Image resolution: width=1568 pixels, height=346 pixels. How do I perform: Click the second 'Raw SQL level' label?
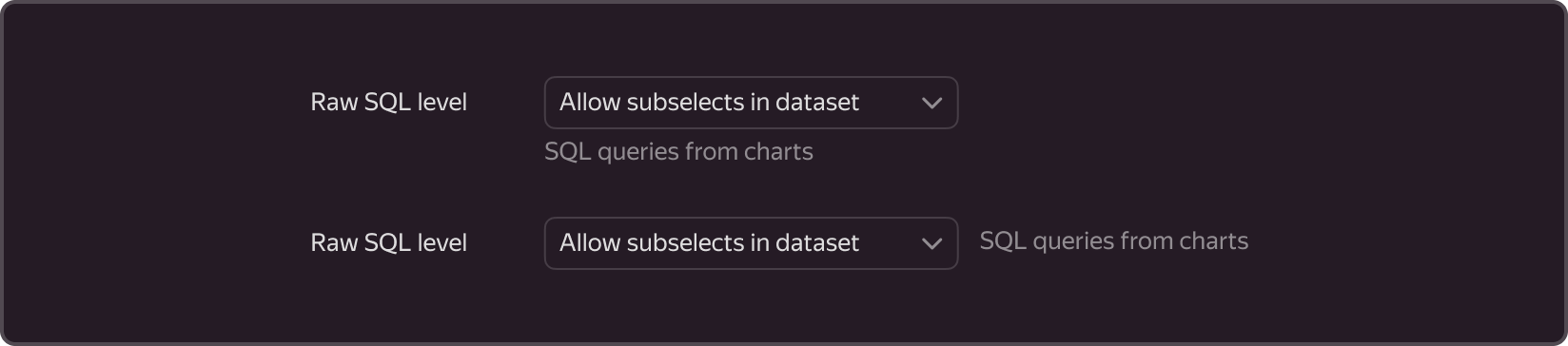389,243
